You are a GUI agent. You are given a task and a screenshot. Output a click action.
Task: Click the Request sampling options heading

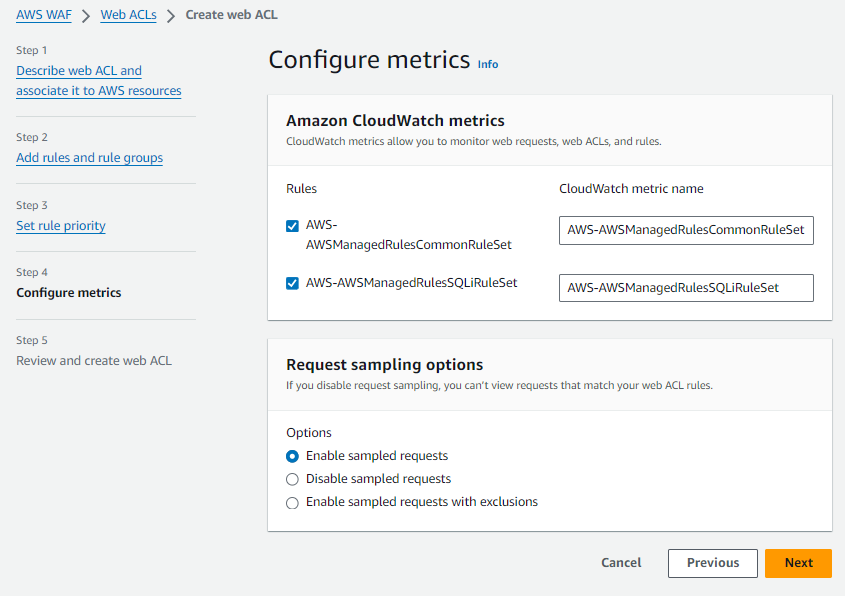point(385,365)
